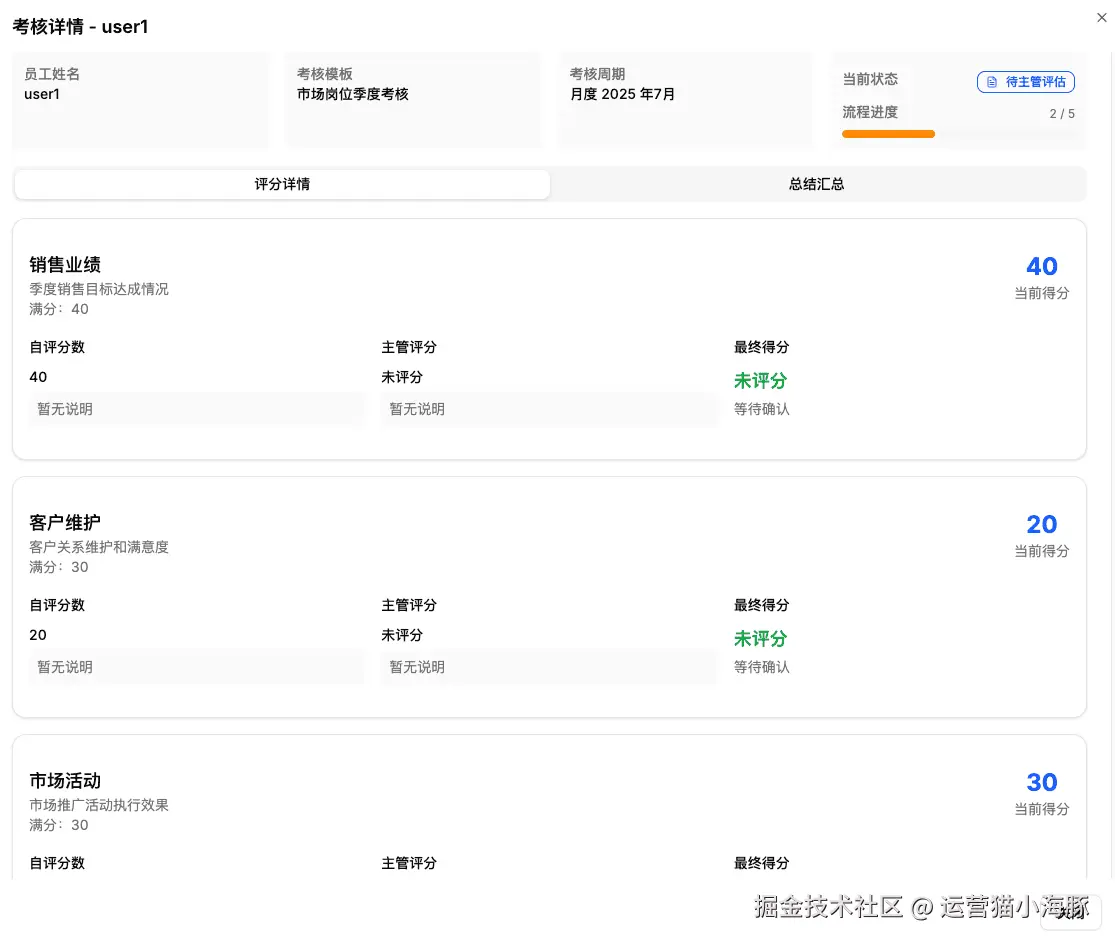
Task: Click template value 市场岗位季度考核
Action: (353, 95)
